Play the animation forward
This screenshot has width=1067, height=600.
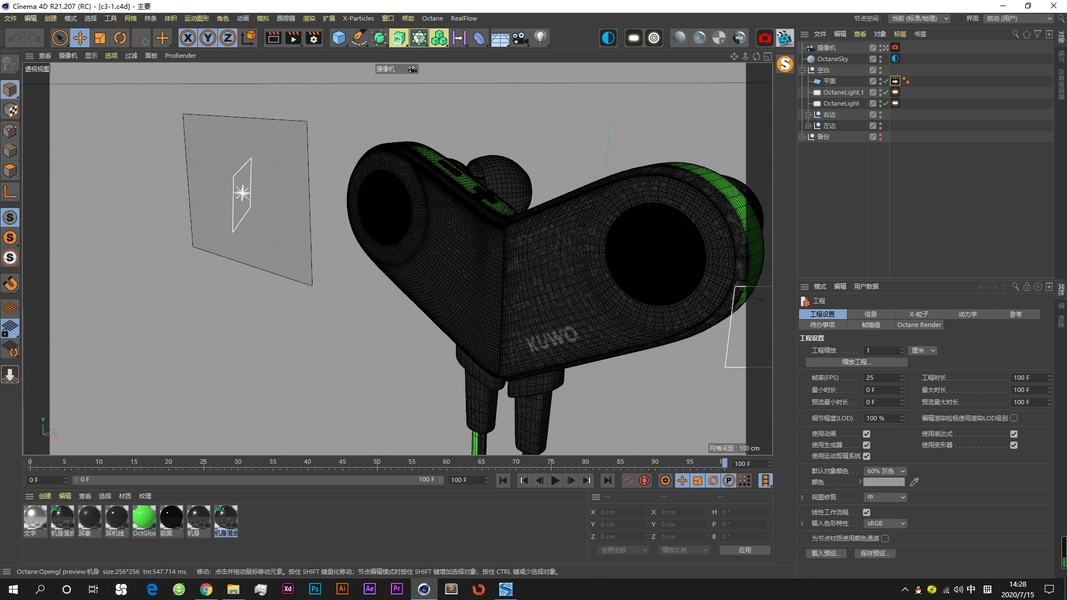pos(555,480)
